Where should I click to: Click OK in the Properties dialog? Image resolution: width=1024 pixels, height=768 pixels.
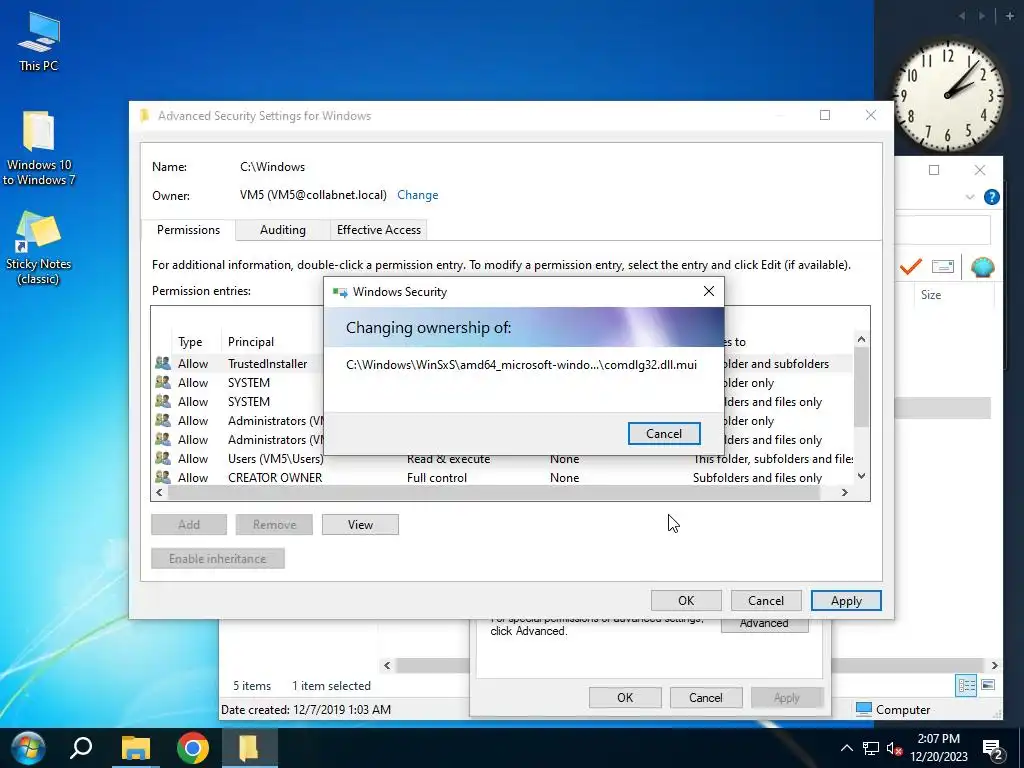625,697
